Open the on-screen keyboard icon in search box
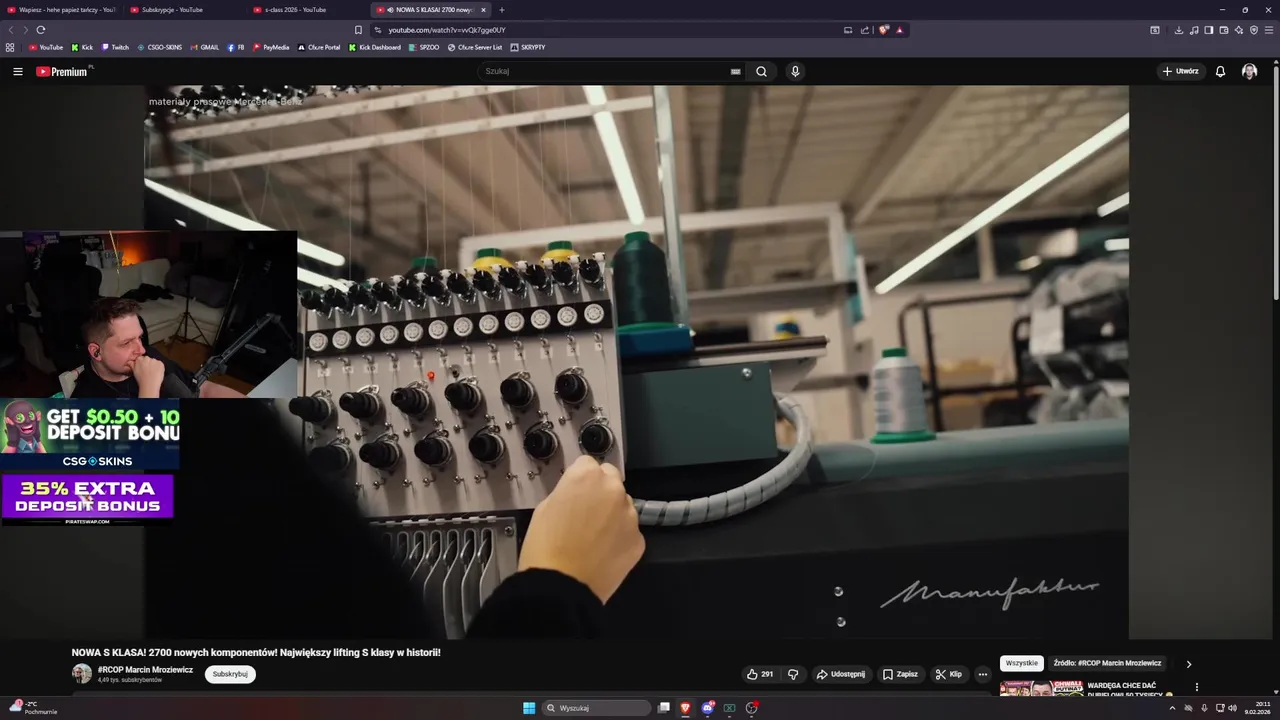Screen dimensions: 1280x720 point(735,71)
